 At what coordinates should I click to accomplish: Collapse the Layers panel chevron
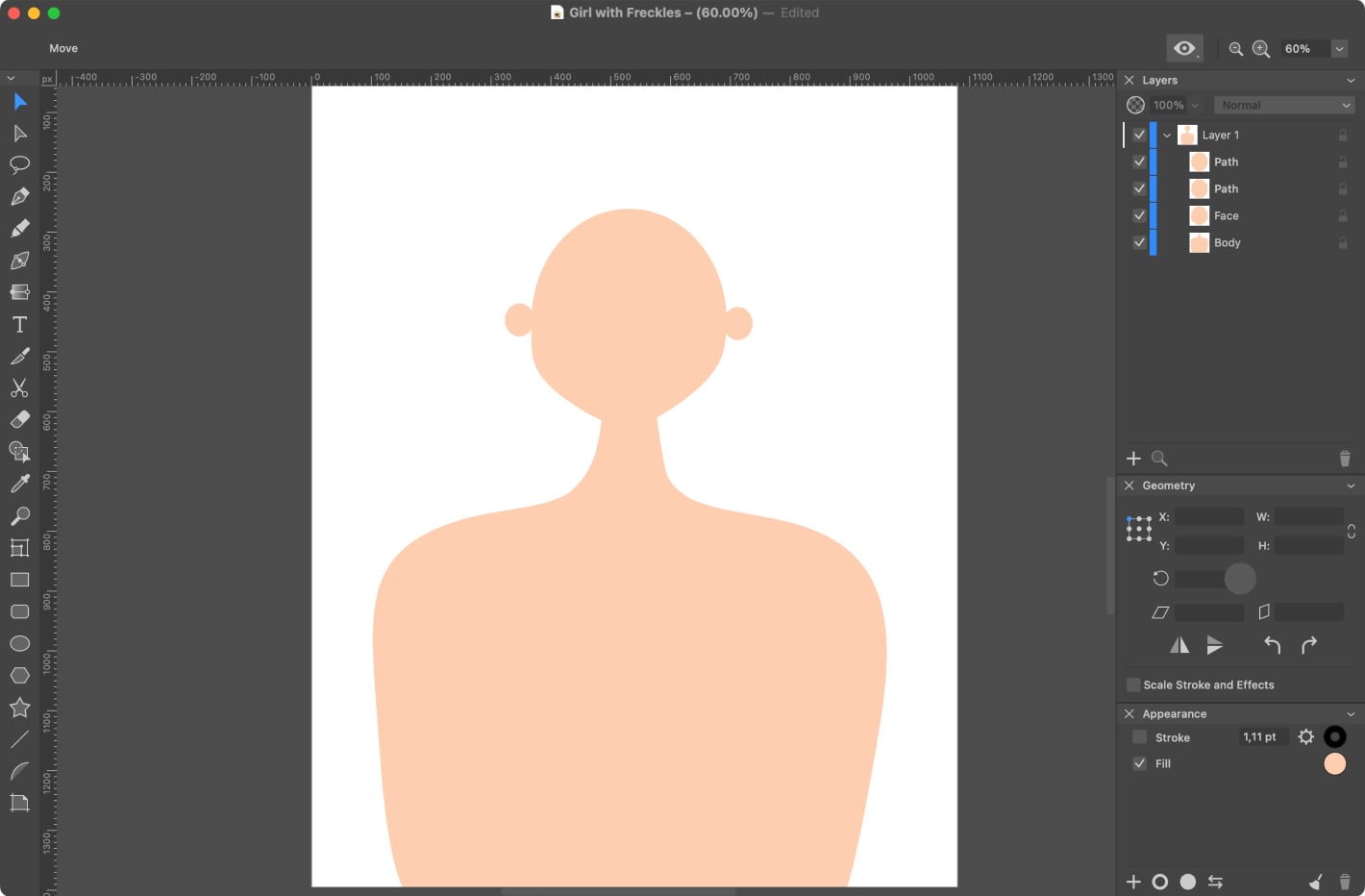1351,81
